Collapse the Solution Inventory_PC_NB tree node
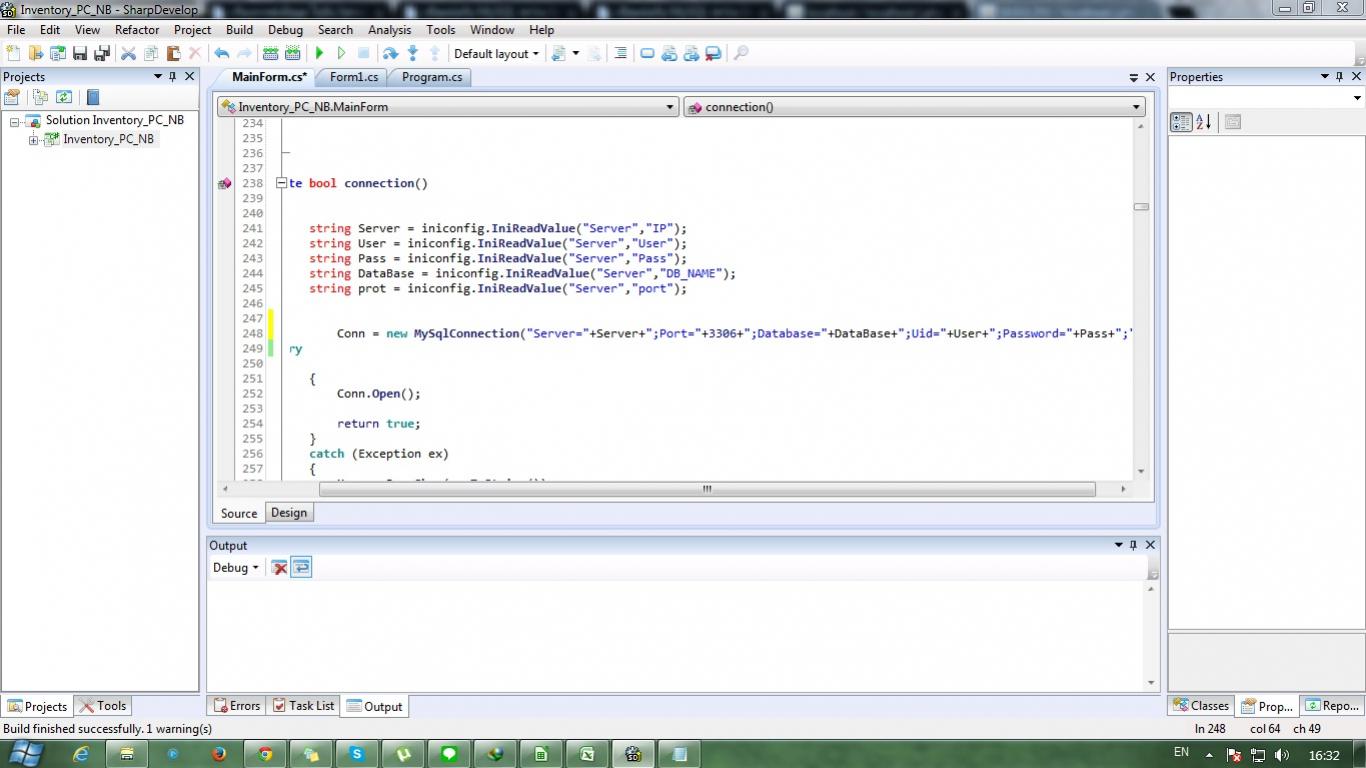 (x=15, y=121)
